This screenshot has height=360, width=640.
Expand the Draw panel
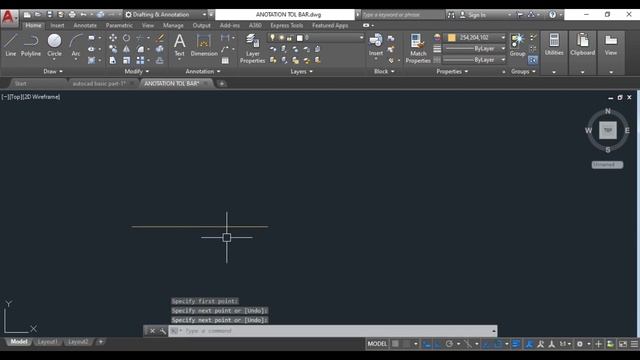(53, 71)
